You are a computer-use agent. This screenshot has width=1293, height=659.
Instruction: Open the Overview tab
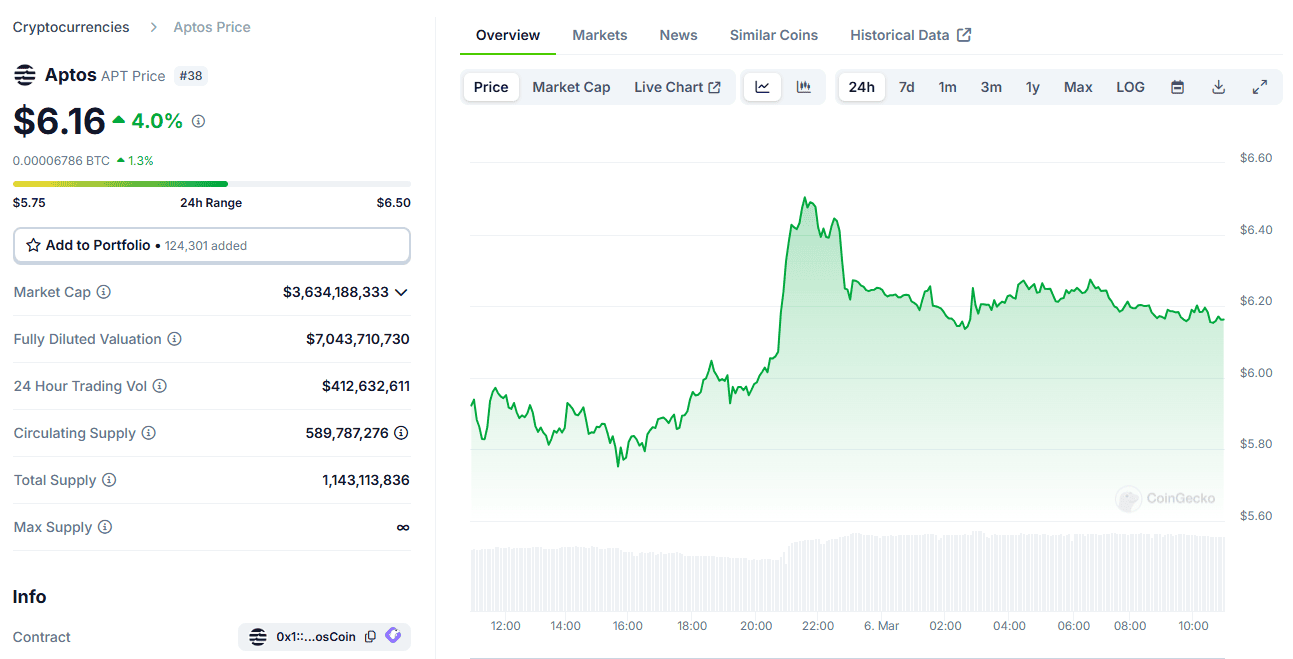508,35
